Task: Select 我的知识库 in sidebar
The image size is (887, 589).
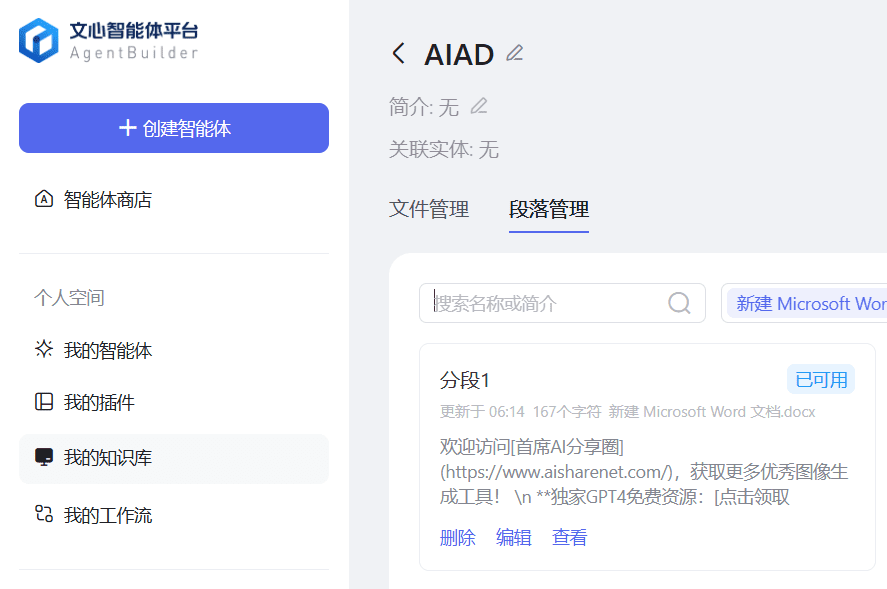Action: click(174, 458)
